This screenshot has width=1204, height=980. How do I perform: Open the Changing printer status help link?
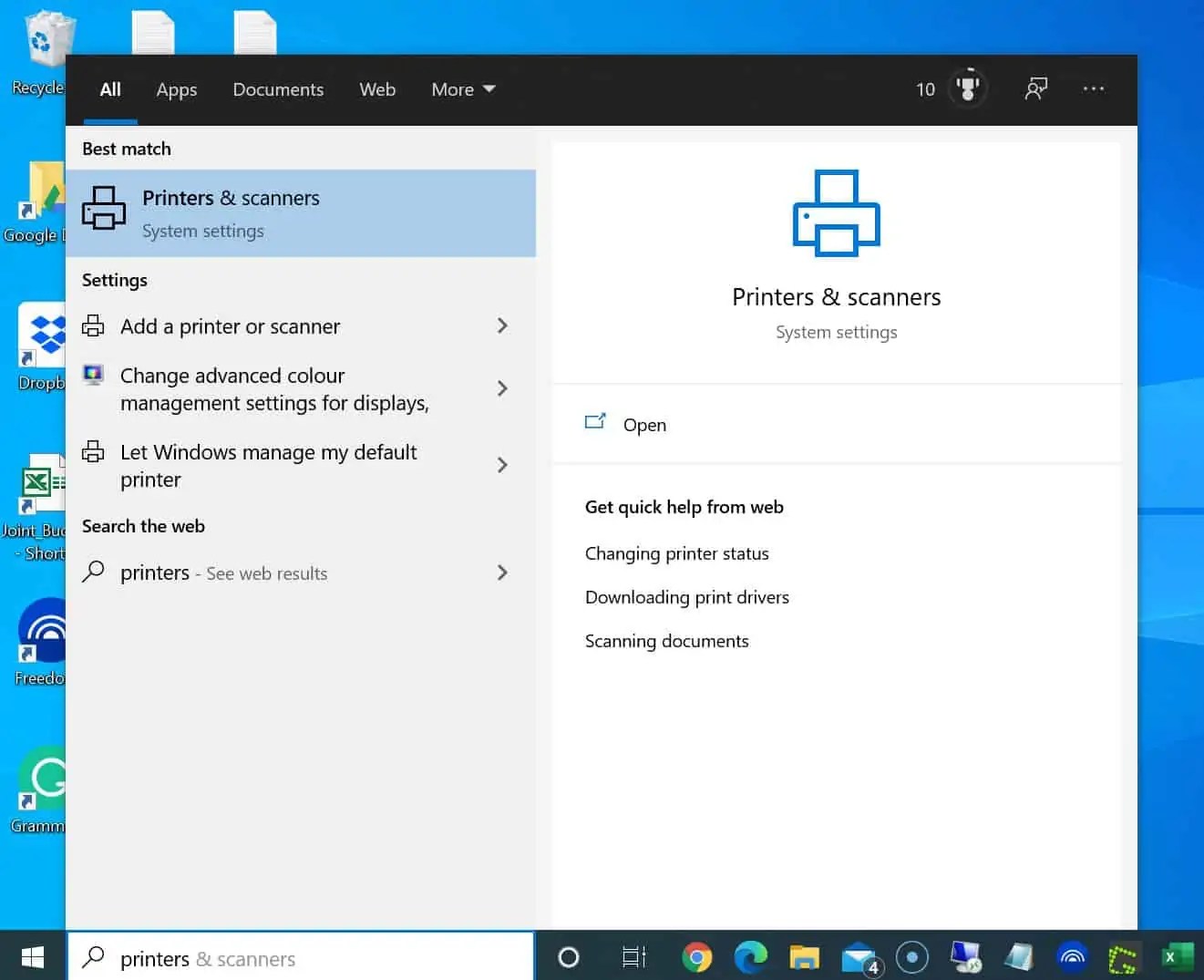(x=677, y=553)
